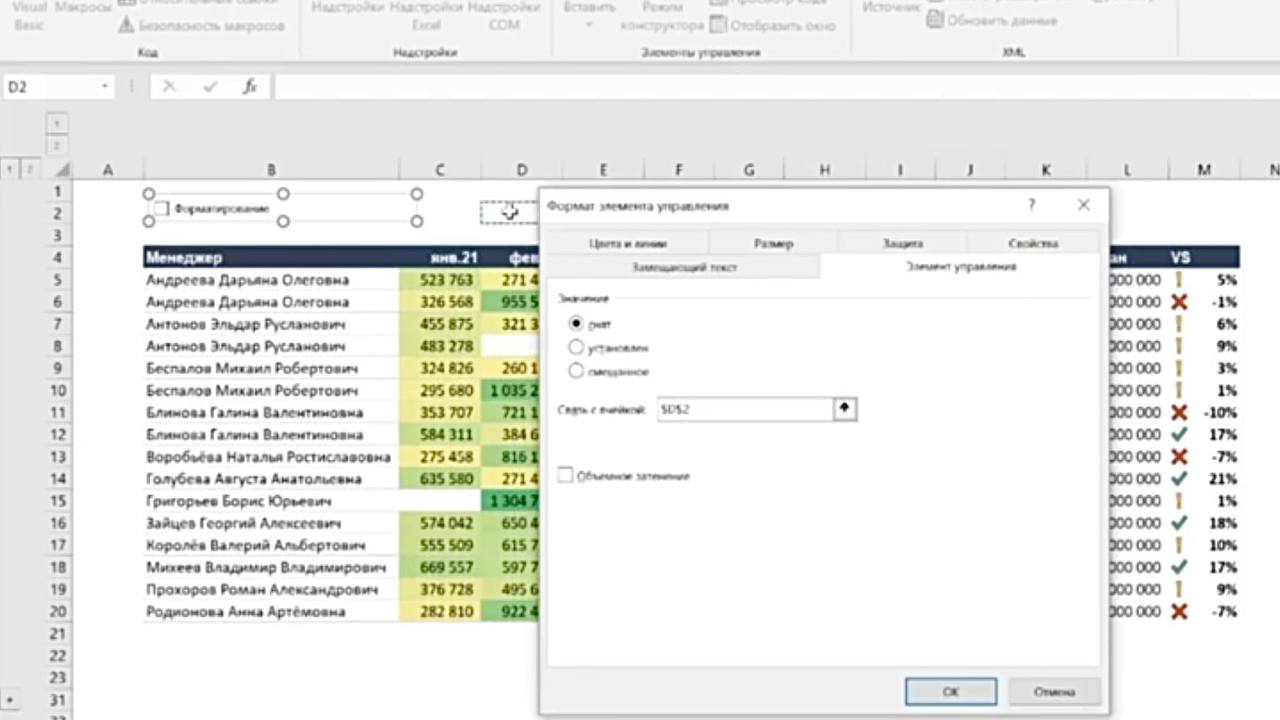This screenshot has width=1280, height=720.
Task: Toggle the Форматирование checkbox on the sheet
Action: point(161,209)
